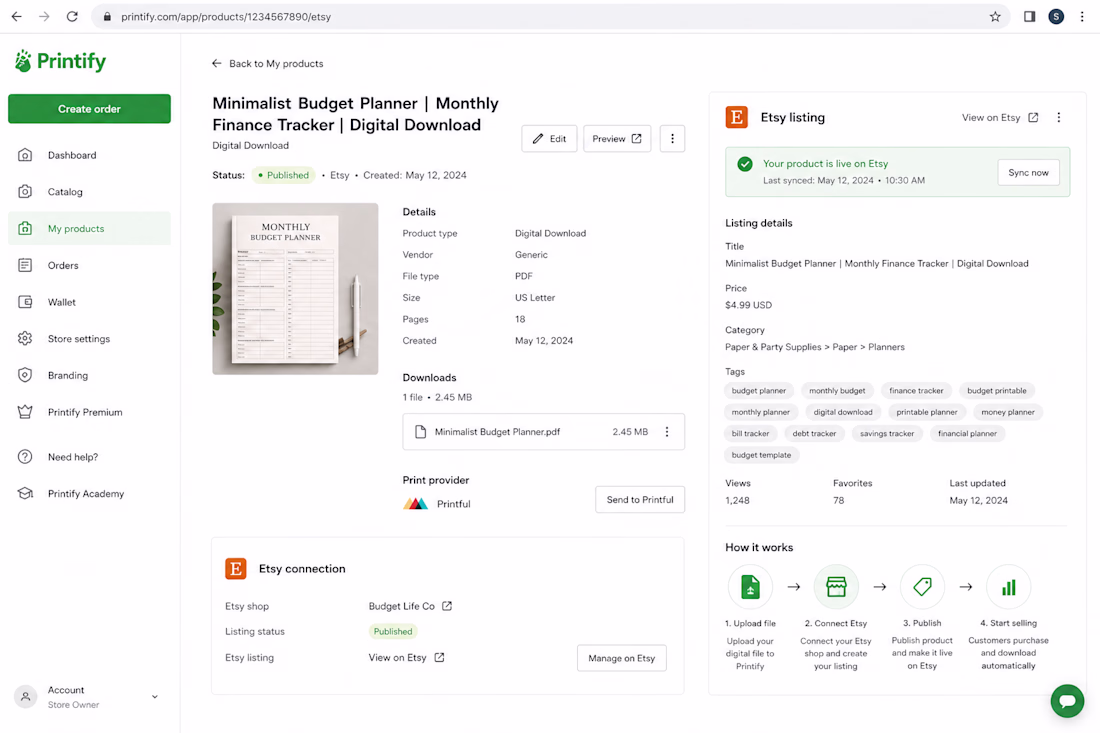Click the Printify Premium crown icon

tap(25, 412)
